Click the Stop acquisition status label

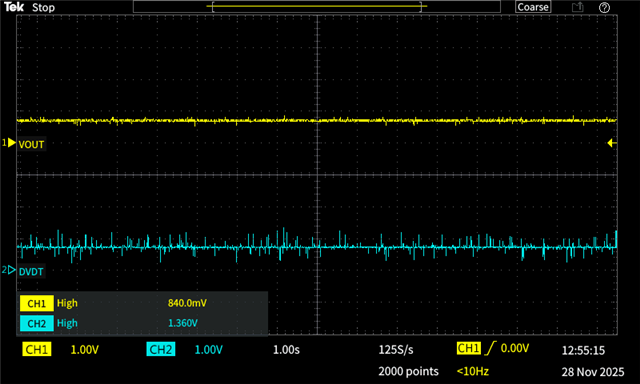pos(43,8)
